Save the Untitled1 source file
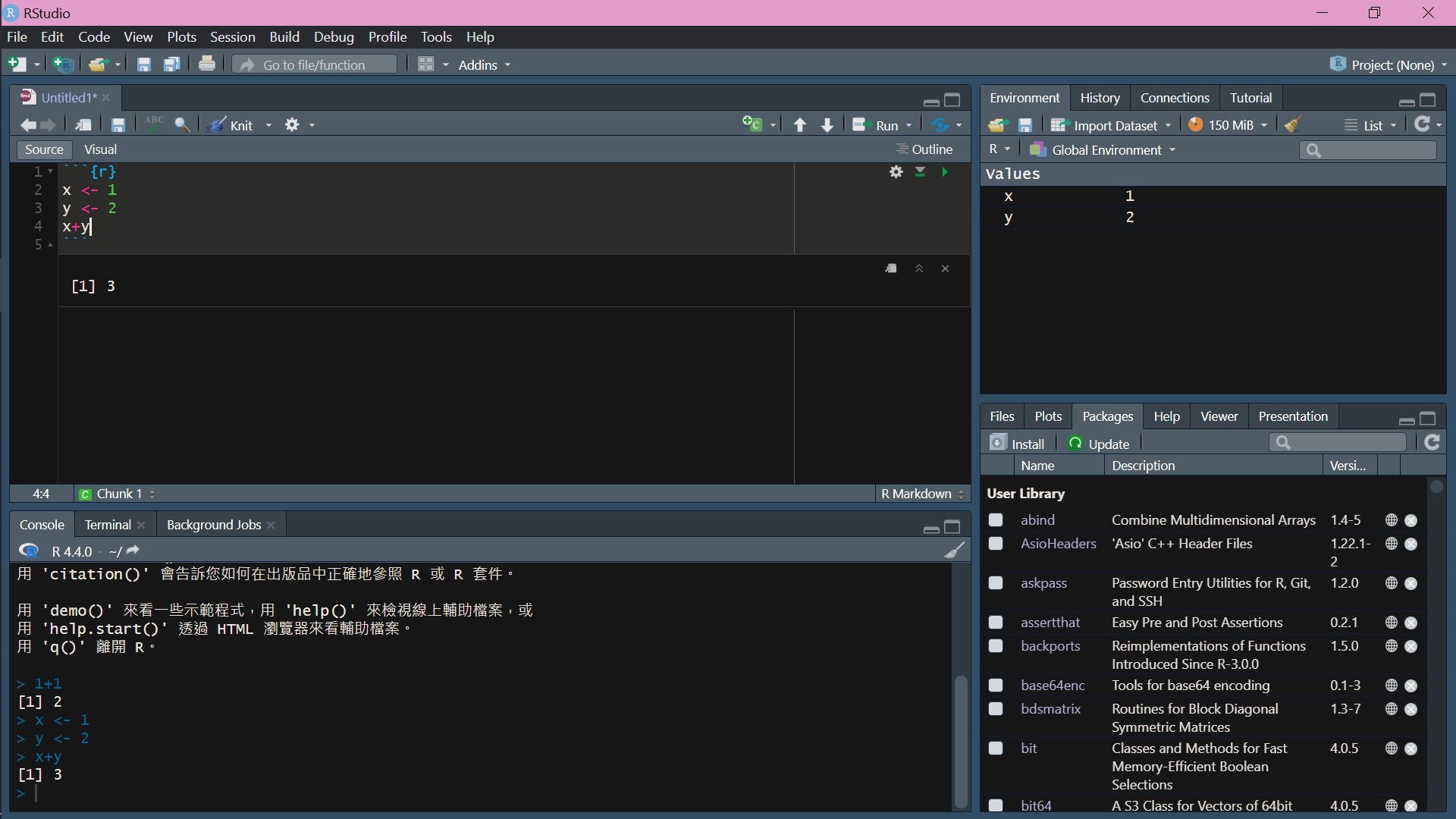The height and width of the screenshot is (819, 1456). (118, 124)
